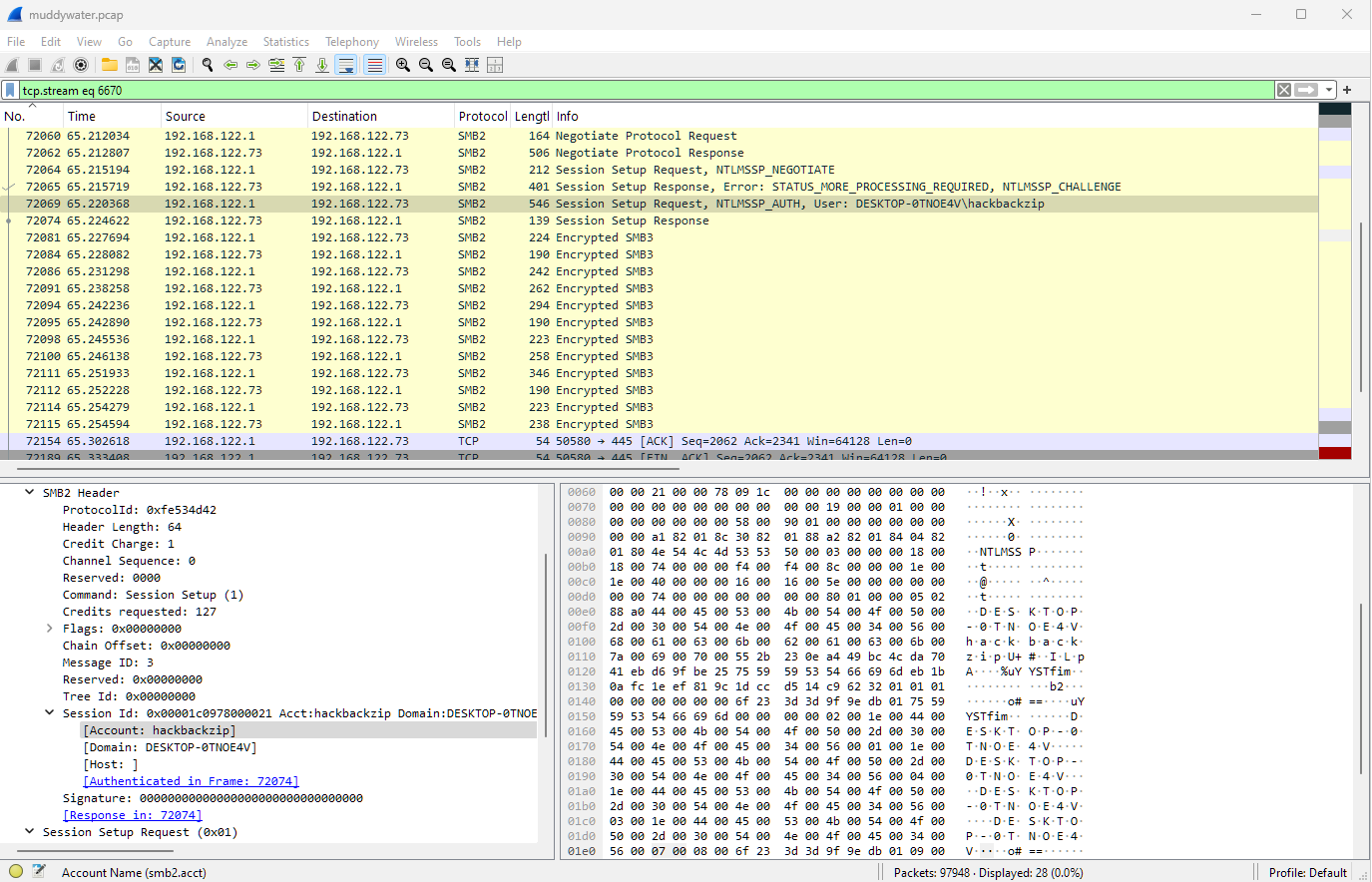Open the Analyze menu

227,42
